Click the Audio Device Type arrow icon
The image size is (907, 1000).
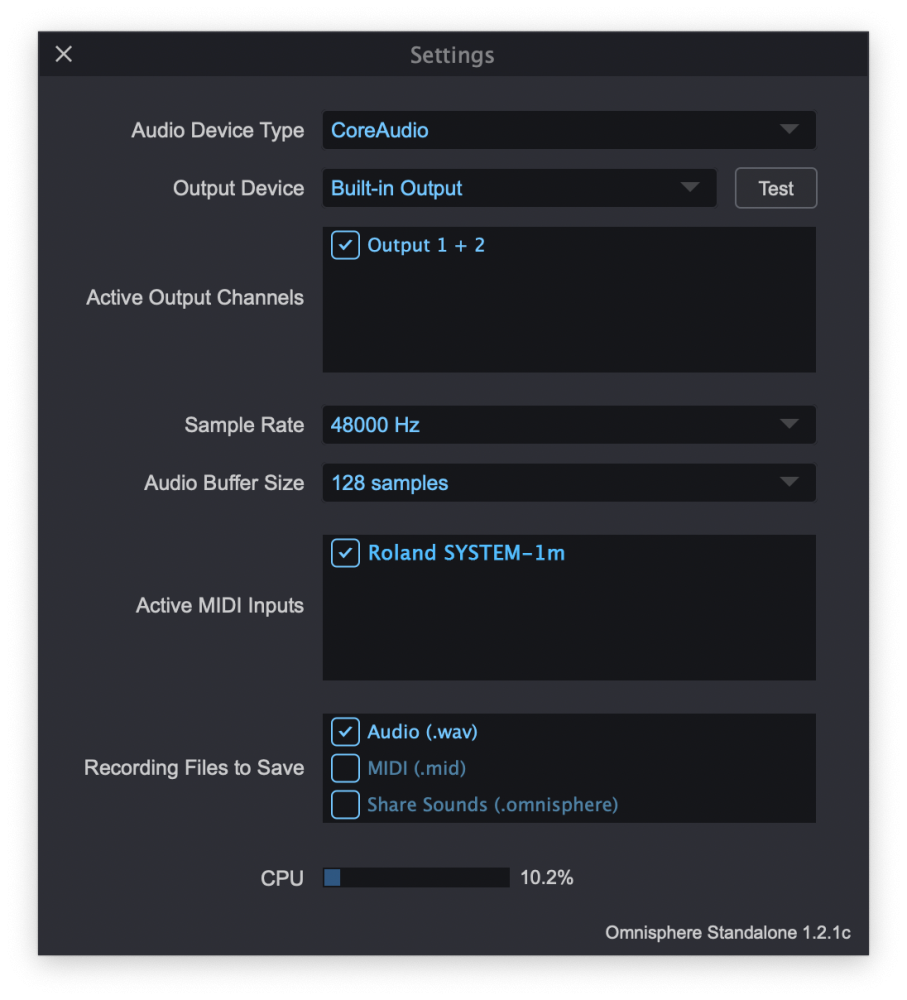coord(789,130)
